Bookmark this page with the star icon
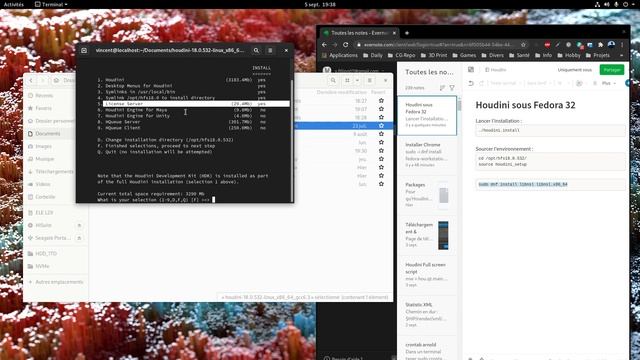640x360 pixels. coord(523,44)
